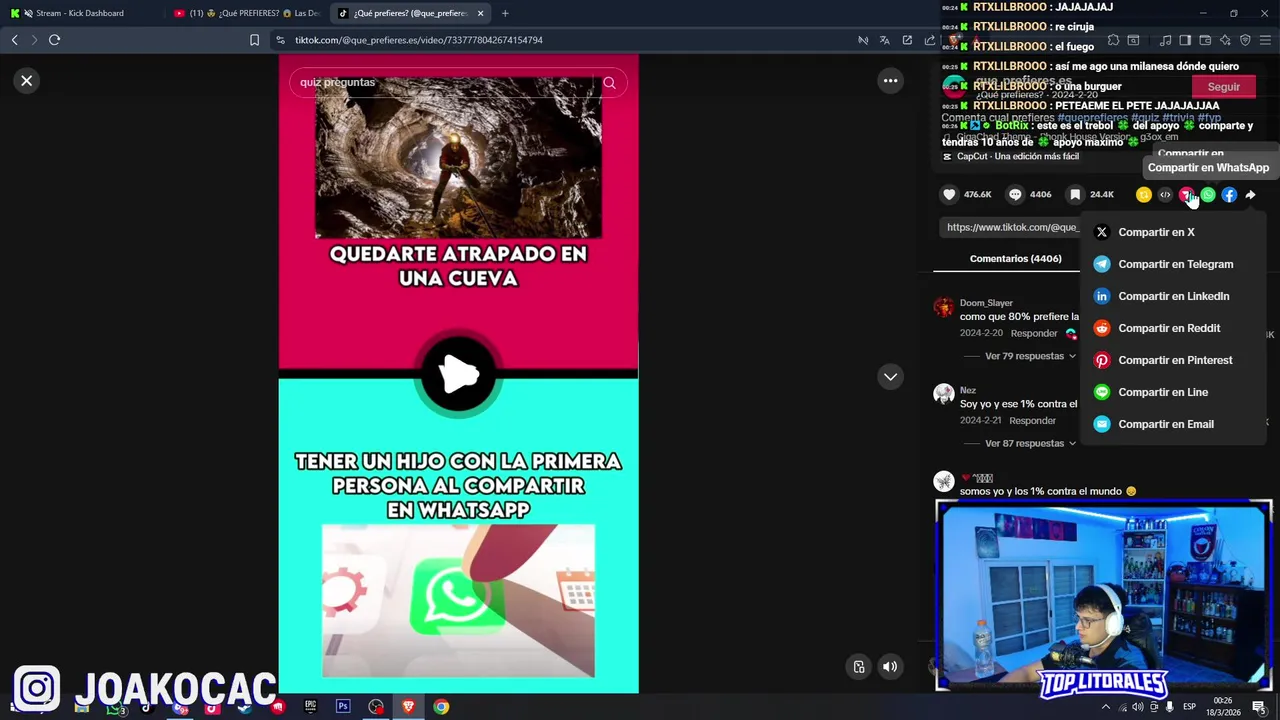Screen dimensions: 1280x720
Task: Open the browser hamburger main menu
Action: click(x=1266, y=40)
